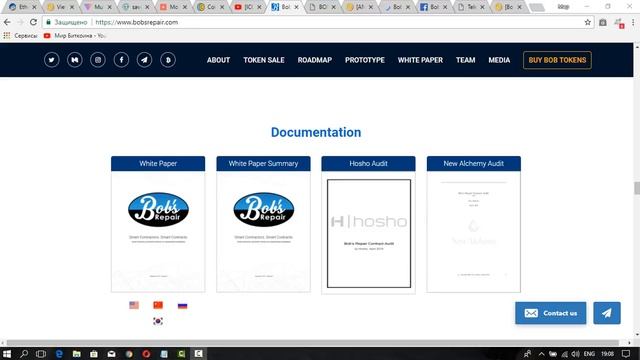
Task: Click the Documentation heading
Action: click(316, 132)
